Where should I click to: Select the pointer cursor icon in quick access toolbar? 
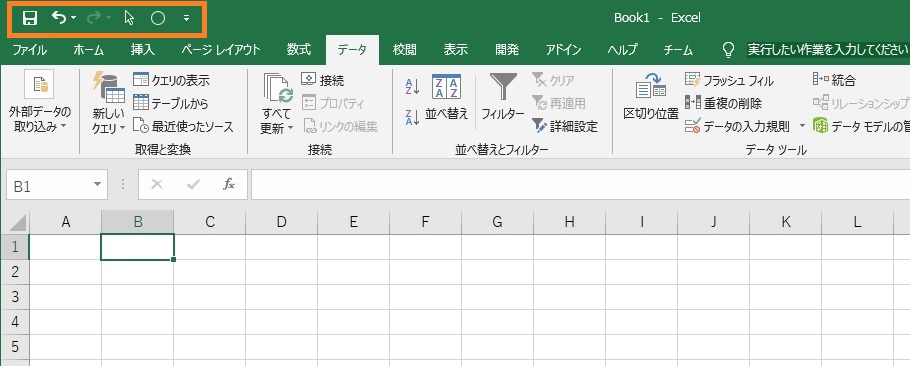point(129,19)
